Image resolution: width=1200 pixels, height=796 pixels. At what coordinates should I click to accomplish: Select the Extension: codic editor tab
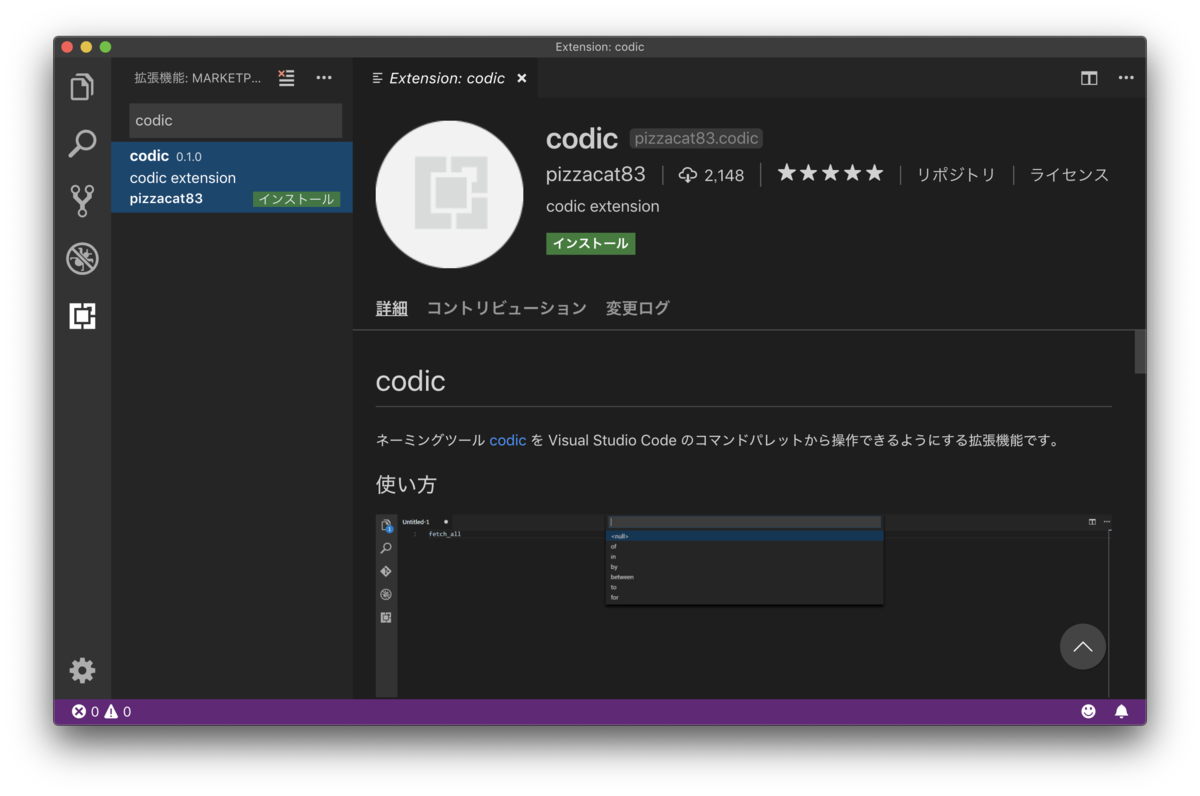click(446, 78)
